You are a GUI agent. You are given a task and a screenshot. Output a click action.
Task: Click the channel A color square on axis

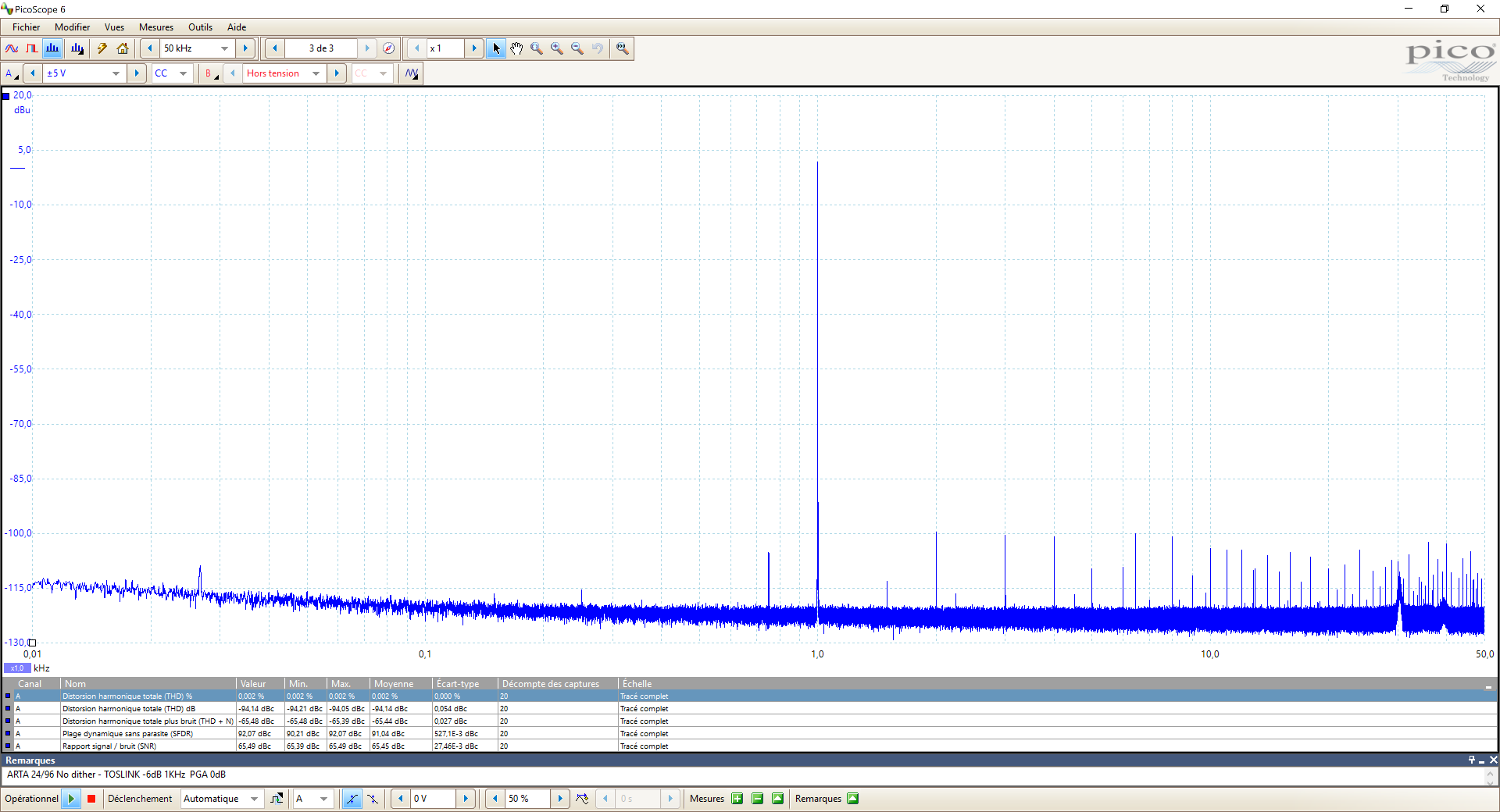point(6,96)
